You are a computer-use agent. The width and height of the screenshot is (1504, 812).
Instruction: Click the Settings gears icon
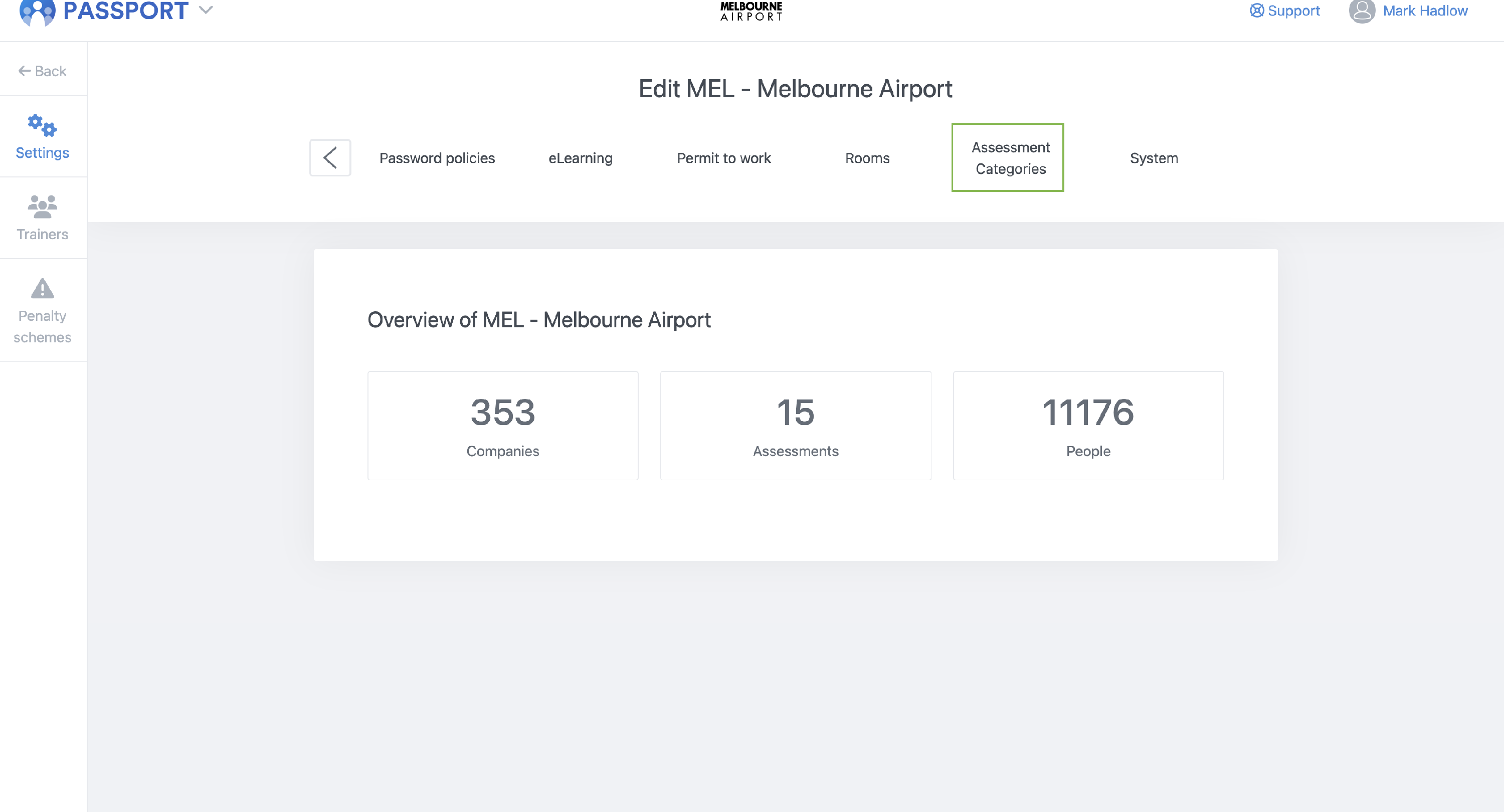tap(42, 125)
